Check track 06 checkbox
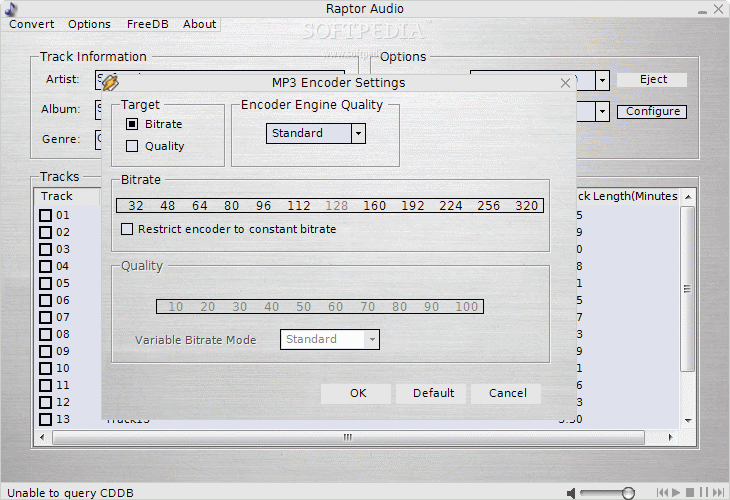Screen dimensions: 730x500 45,300
